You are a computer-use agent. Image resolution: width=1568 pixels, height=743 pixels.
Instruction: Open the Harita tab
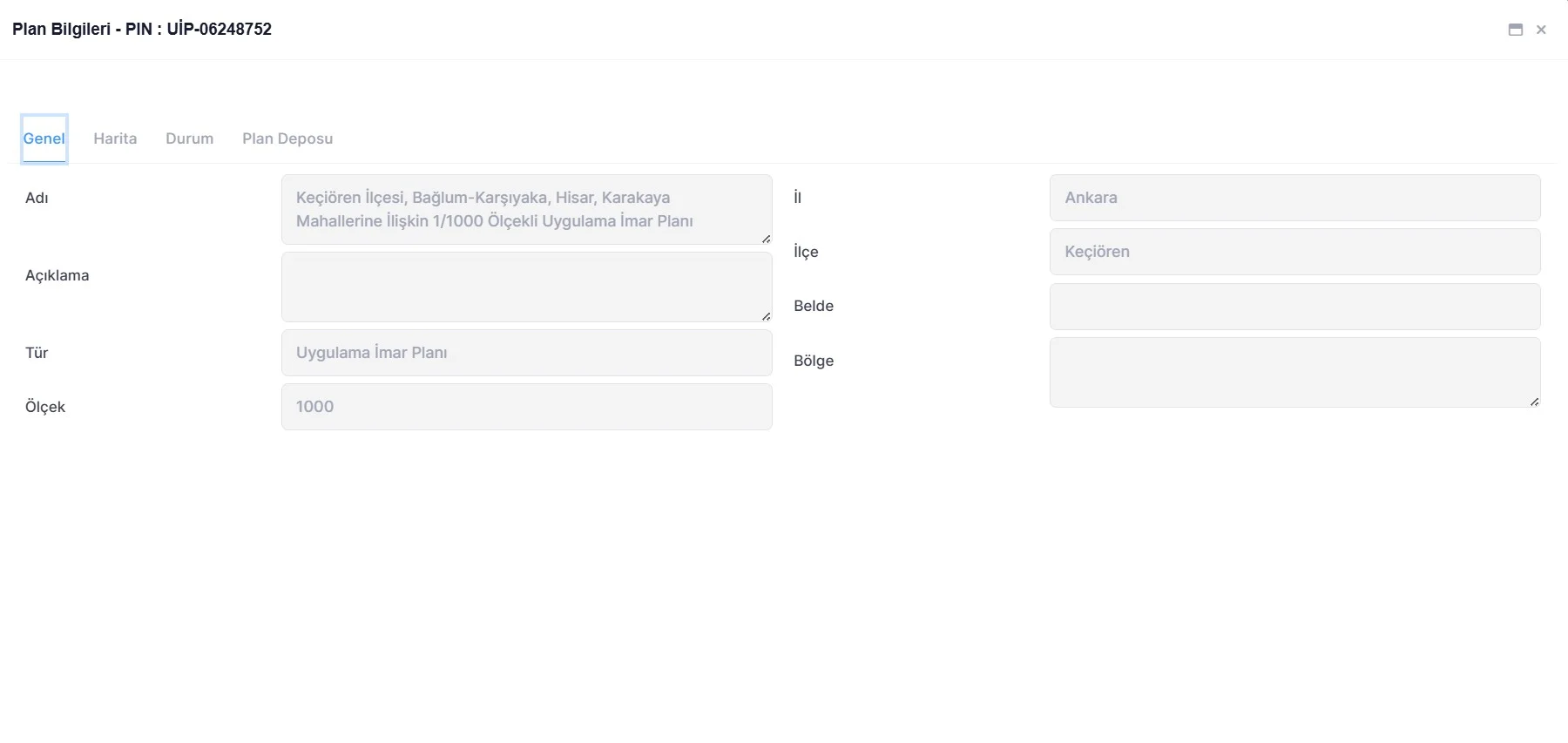click(115, 138)
